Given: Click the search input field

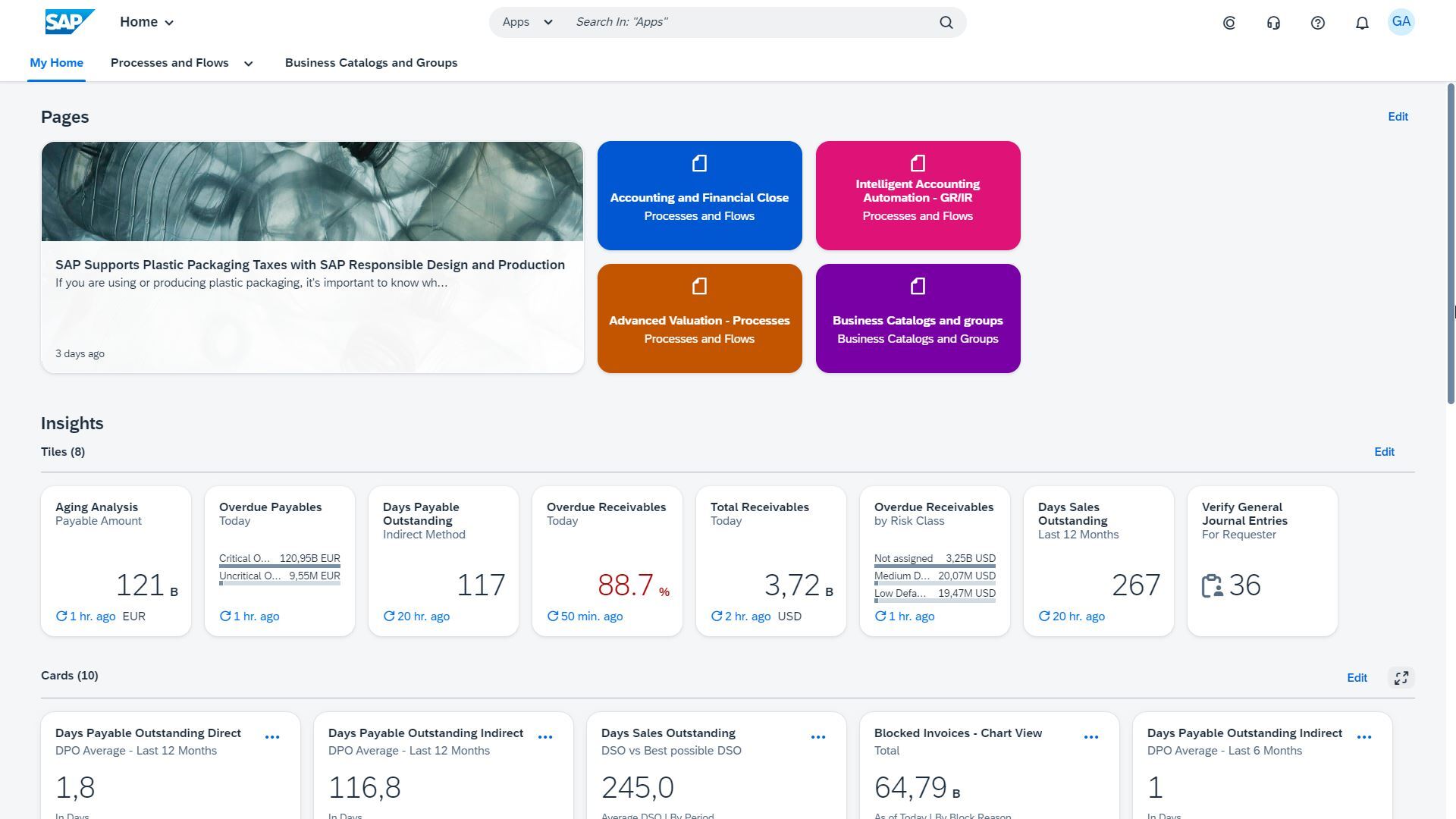Looking at the screenshot, I should tap(751, 22).
